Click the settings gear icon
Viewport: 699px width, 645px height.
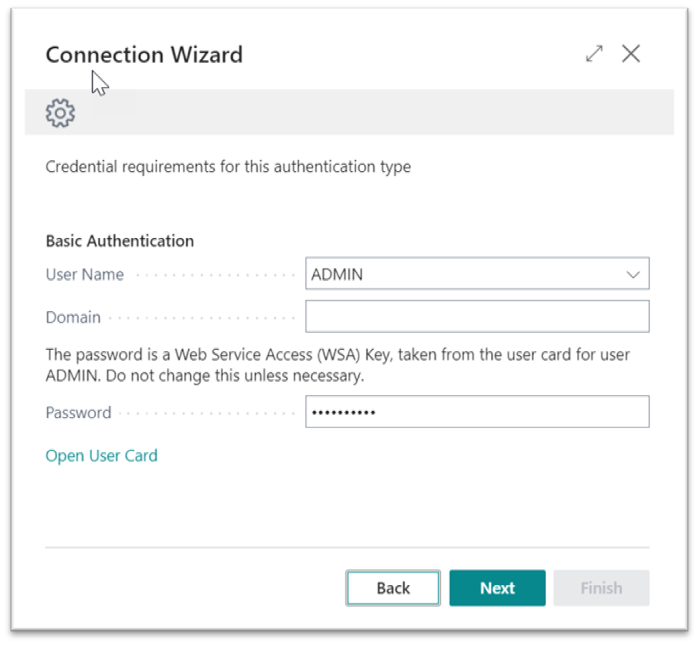pyautogui.click(x=60, y=113)
